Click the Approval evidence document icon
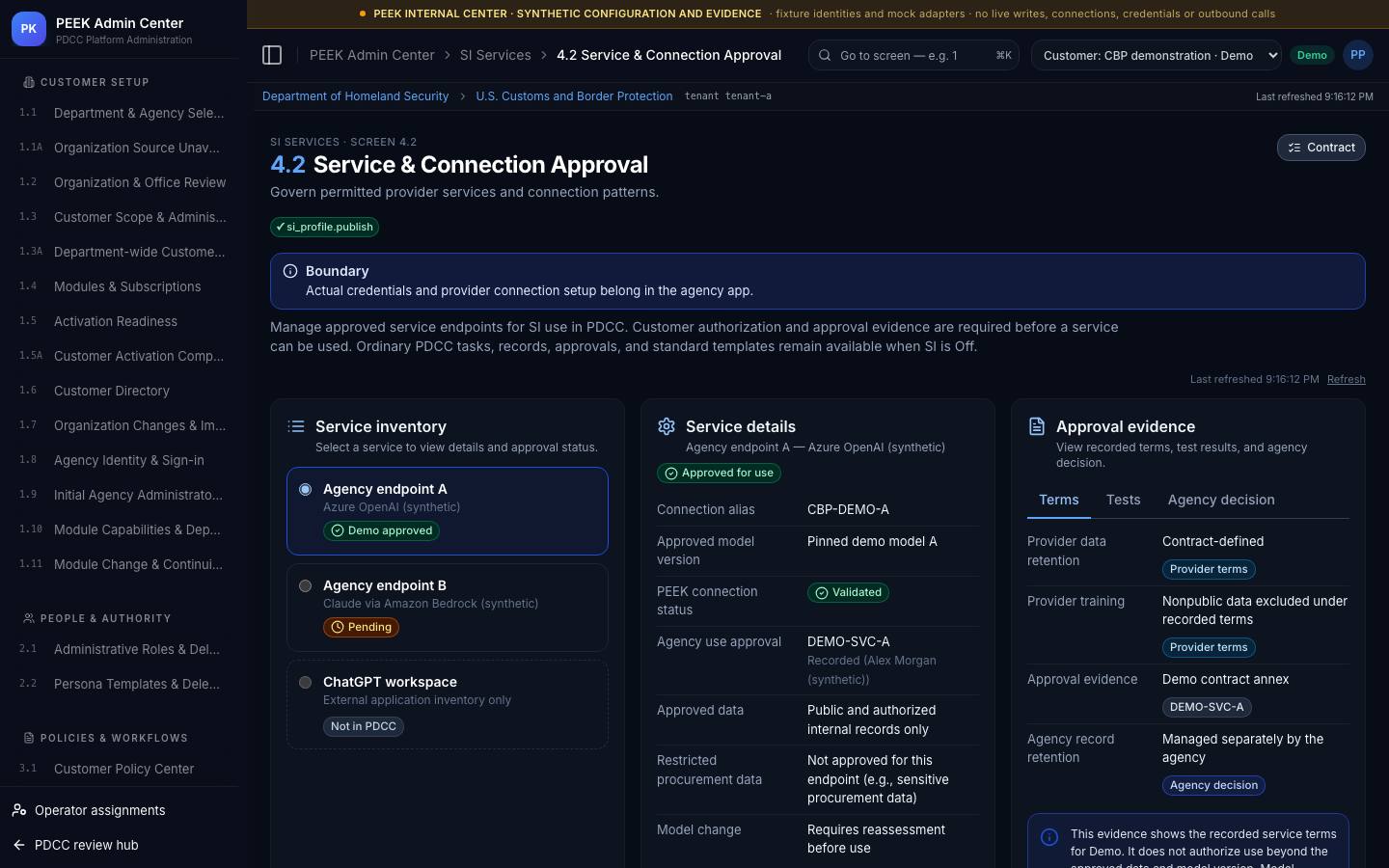The image size is (1389, 868). (1037, 426)
